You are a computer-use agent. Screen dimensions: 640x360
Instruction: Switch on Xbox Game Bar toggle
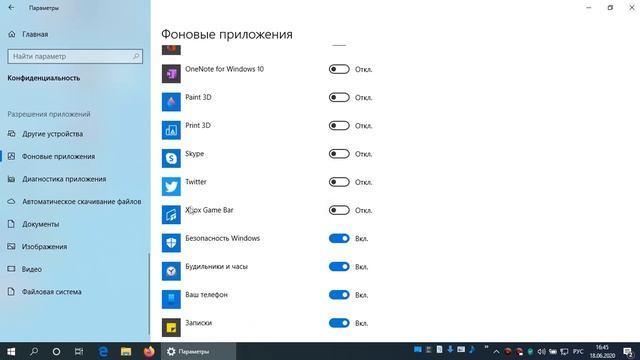coord(339,210)
